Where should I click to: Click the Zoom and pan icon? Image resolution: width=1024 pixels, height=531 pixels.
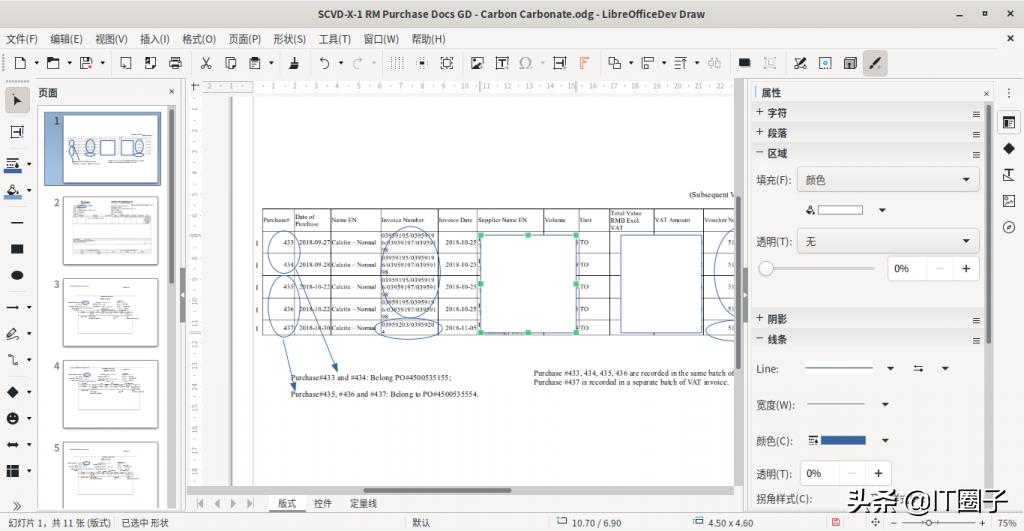tap(447, 63)
